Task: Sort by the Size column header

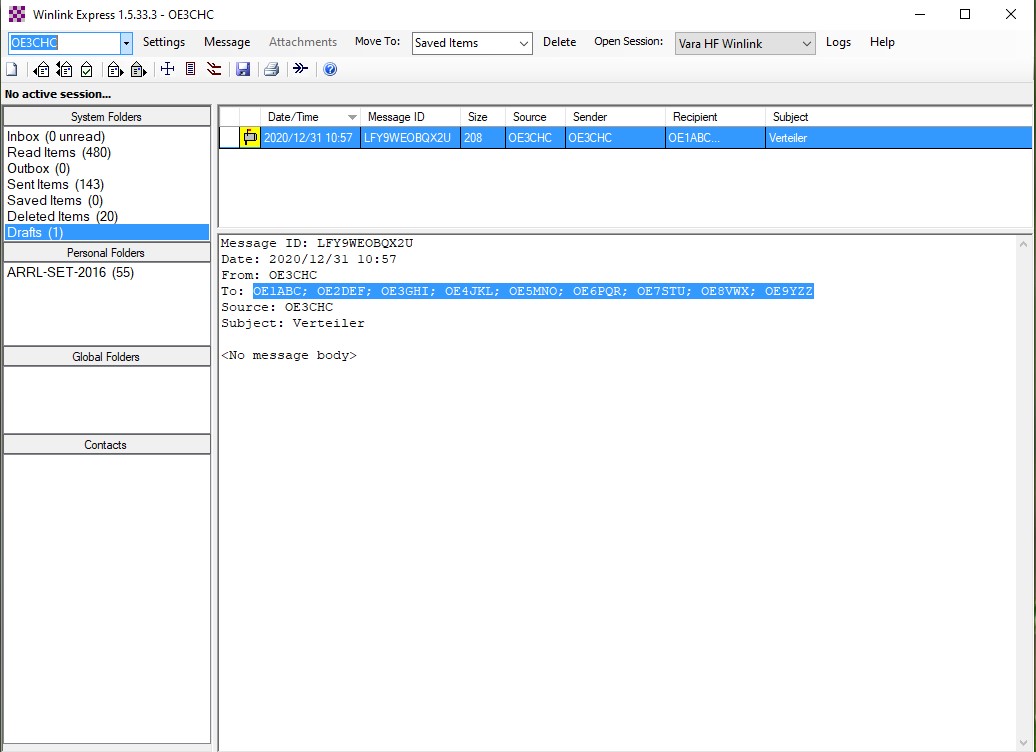Action: (x=483, y=117)
